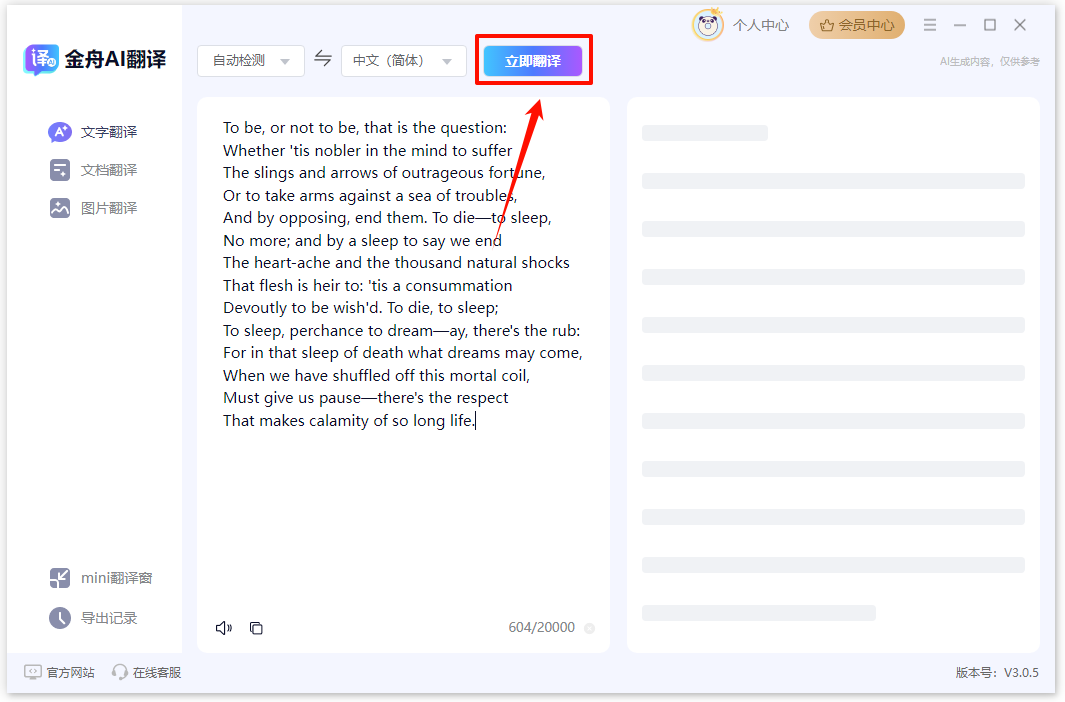The width and height of the screenshot is (1065, 702).
Task: Select the 文字翻译 tab
Action: [x=94, y=132]
